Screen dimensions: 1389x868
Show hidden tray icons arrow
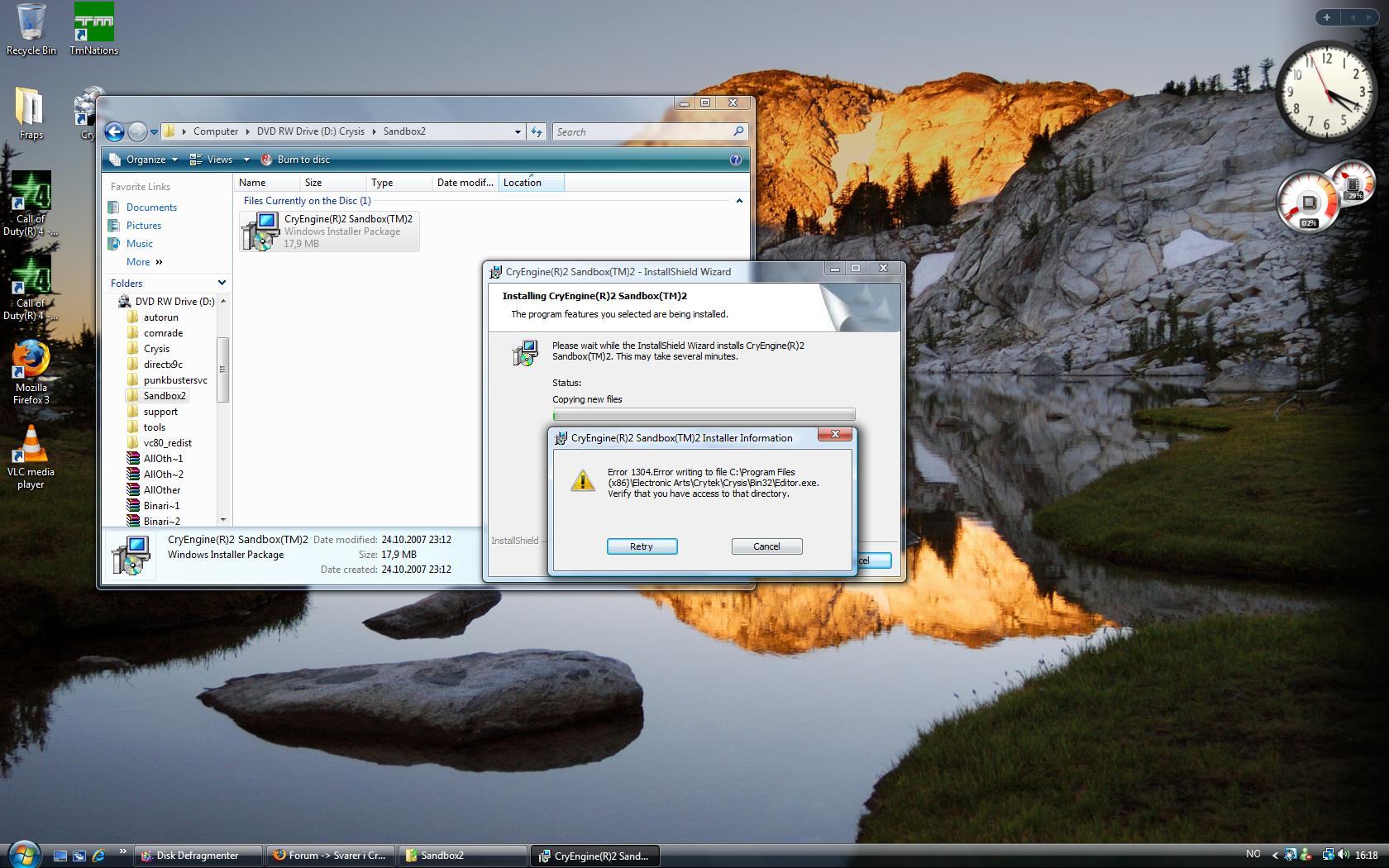1274,856
